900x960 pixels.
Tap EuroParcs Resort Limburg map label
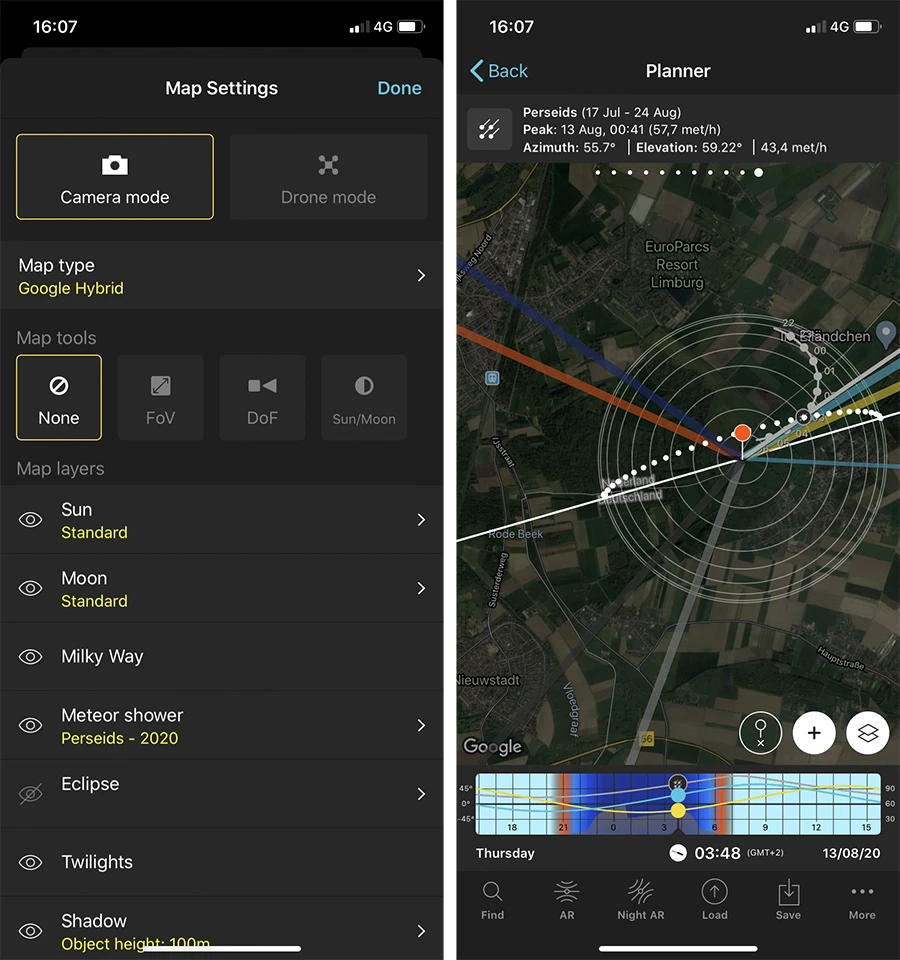[x=677, y=264]
